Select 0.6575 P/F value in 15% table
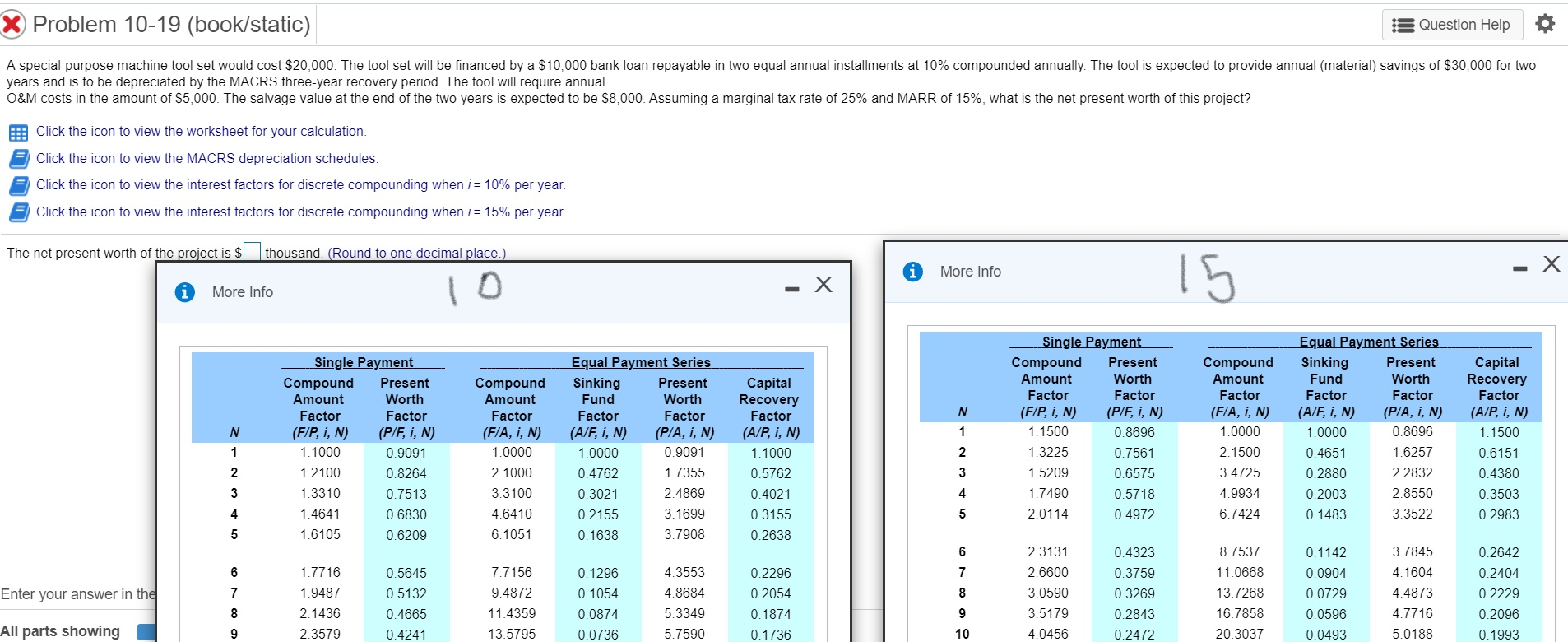This screenshot has width=1568, height=642. click(1134, 474)
